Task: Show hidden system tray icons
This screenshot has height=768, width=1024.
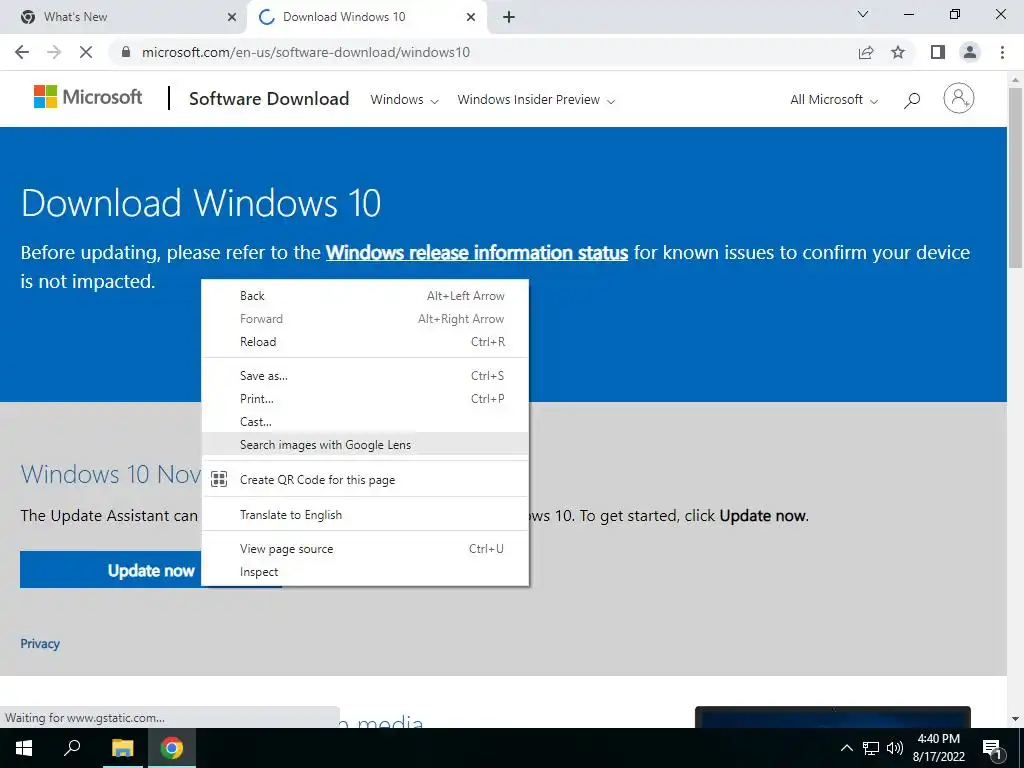Action: (x=846, y=748)
